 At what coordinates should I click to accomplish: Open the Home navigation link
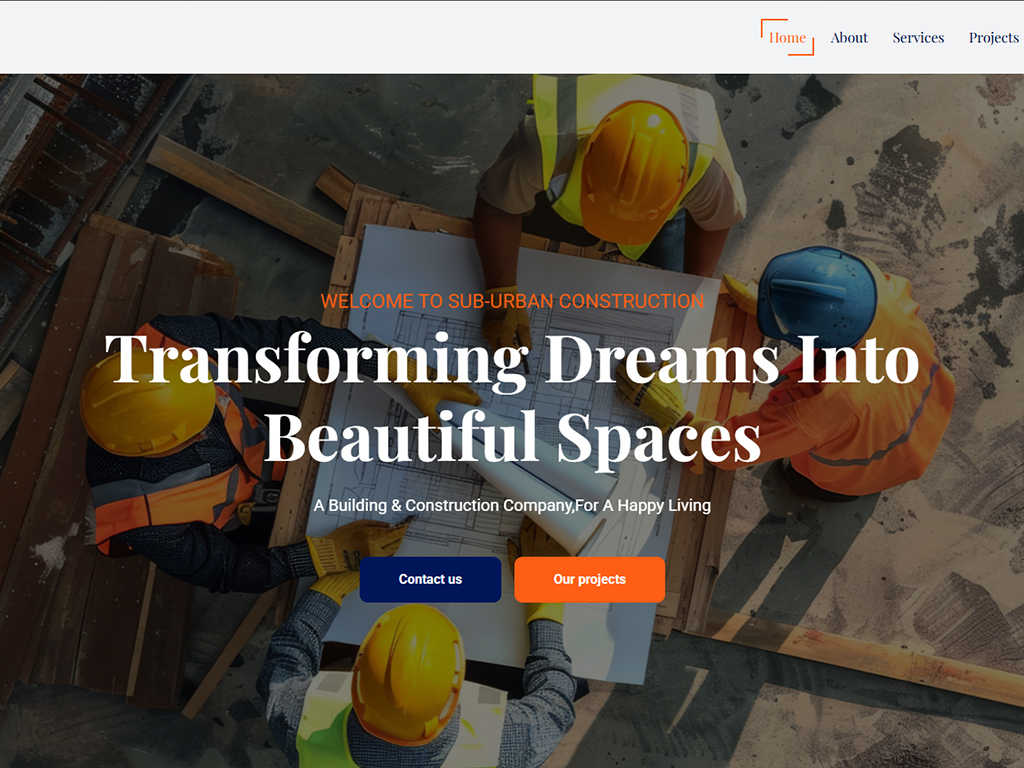(787, 38)
